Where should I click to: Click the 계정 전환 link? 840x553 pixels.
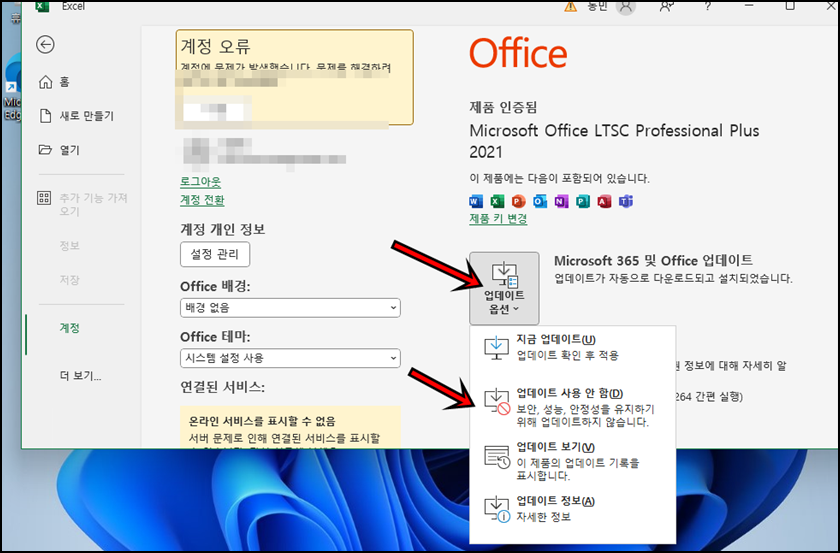point(202,200)
